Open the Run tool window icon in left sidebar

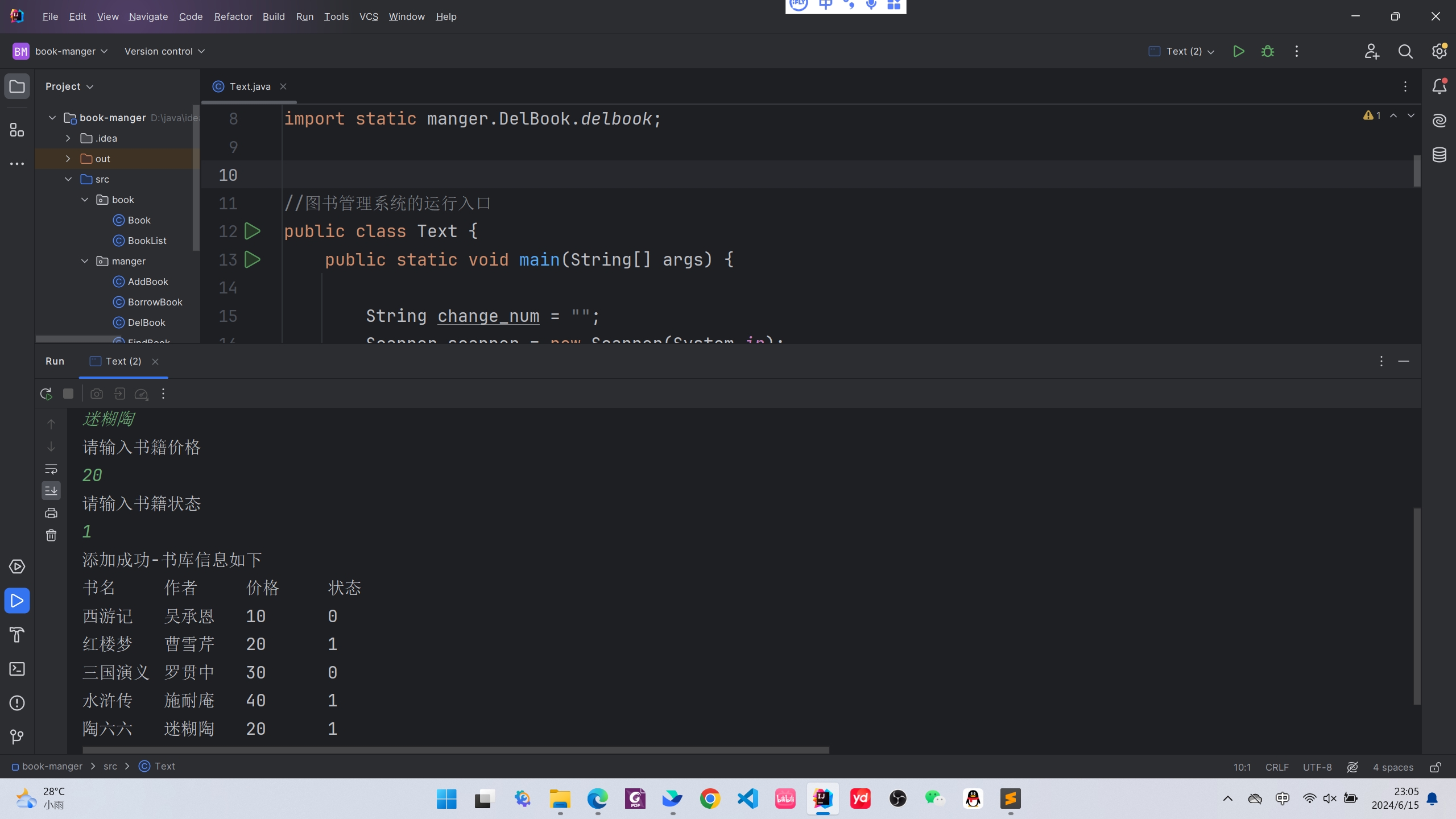[x=17, y=601]
